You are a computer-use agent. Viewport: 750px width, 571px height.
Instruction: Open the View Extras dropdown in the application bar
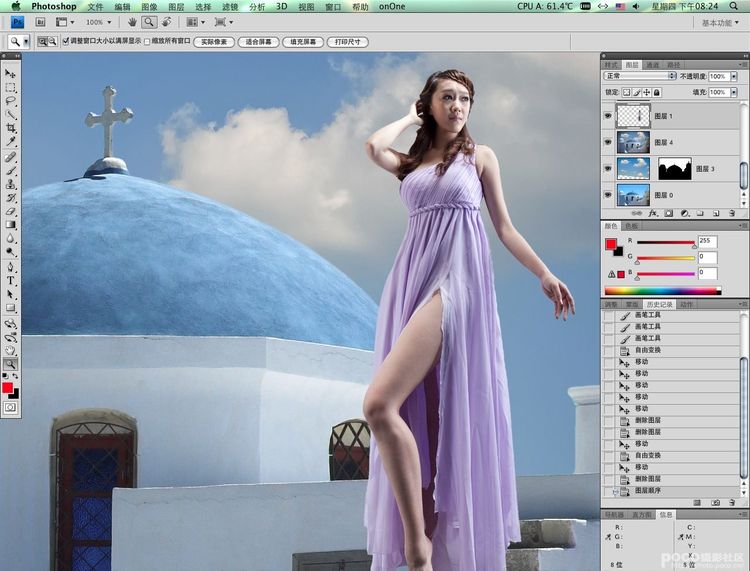(65, 22)
